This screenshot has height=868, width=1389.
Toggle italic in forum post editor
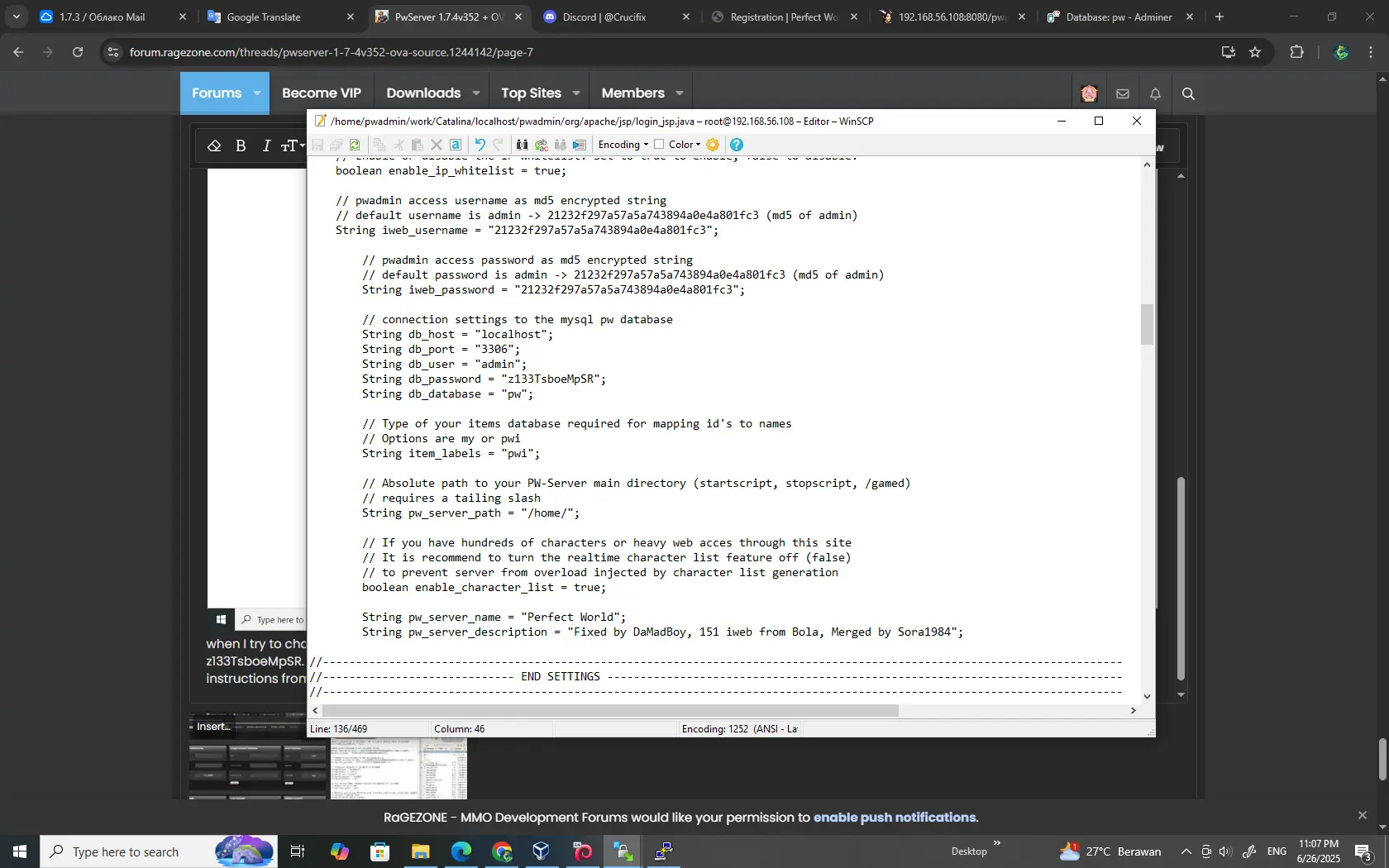(x=266, y=145)
